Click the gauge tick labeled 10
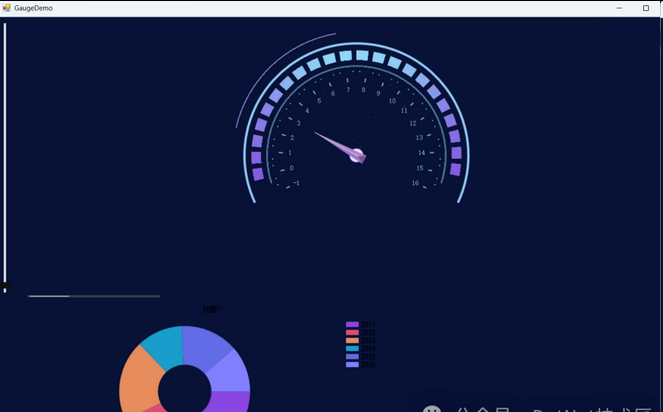 [x=392, y=101]
